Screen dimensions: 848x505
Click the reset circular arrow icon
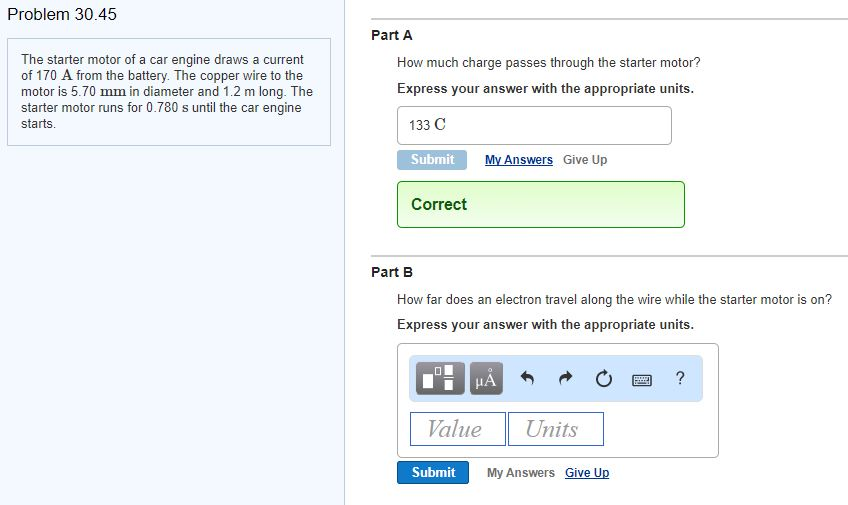click(604, 378)
